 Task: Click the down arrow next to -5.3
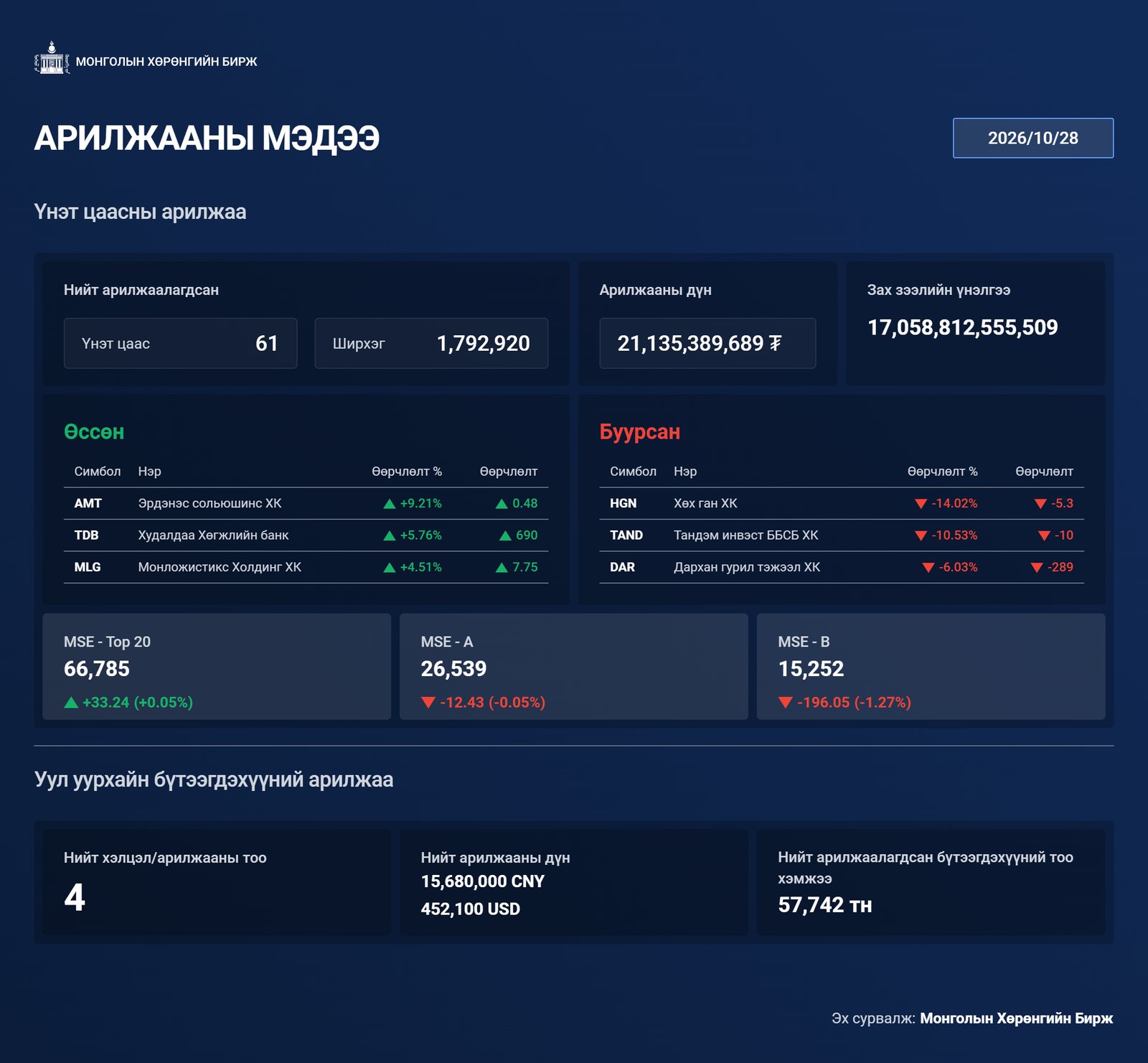[1040, 504]
